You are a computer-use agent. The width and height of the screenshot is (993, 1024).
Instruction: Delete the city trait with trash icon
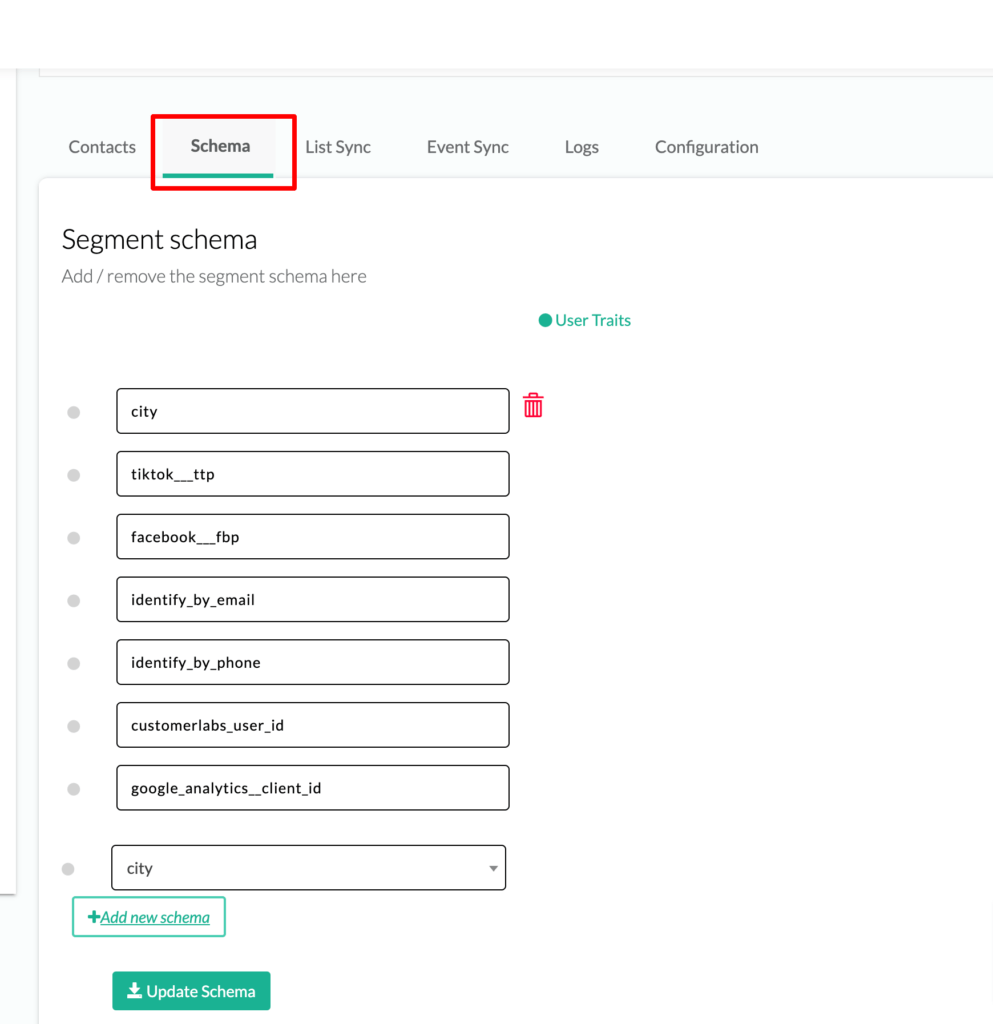coord(533,406)
